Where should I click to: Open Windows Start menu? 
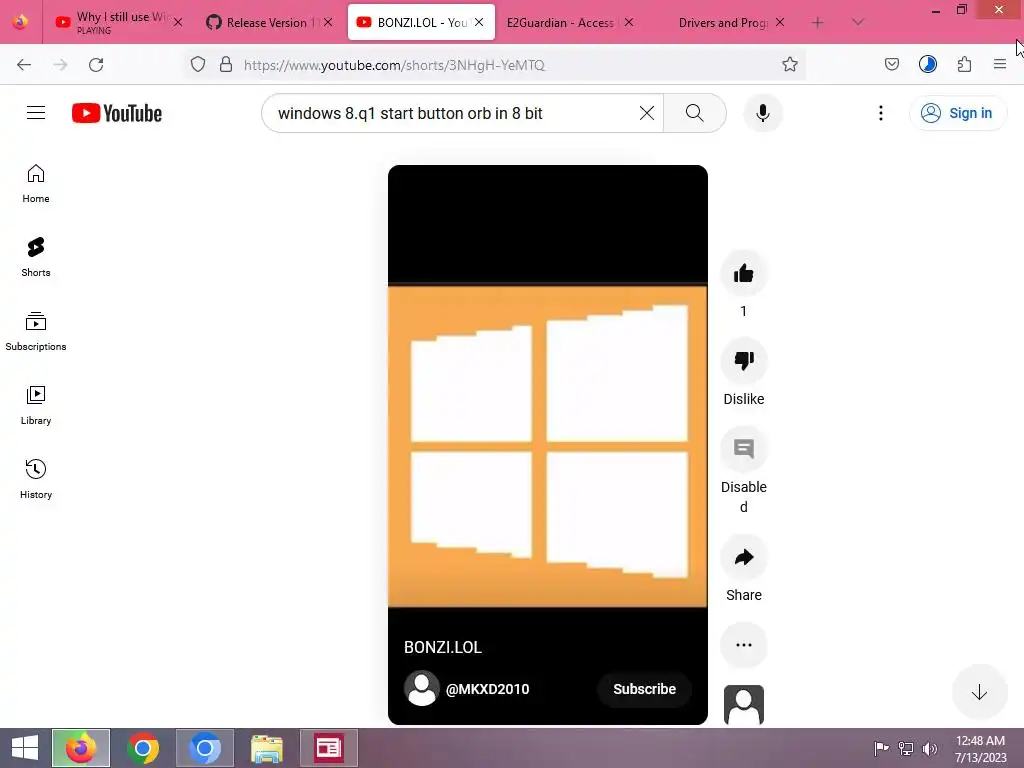point(24,748)
